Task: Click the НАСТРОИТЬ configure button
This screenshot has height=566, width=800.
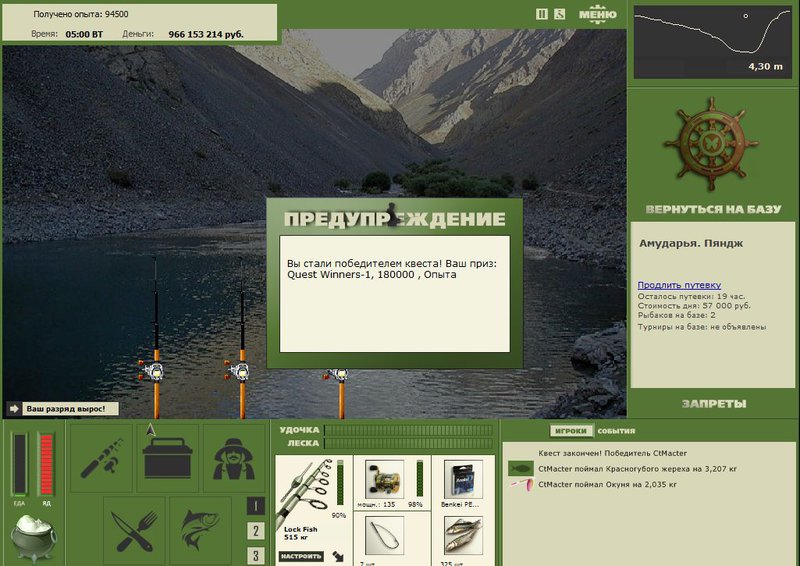Action: click(x=301, y=556)
